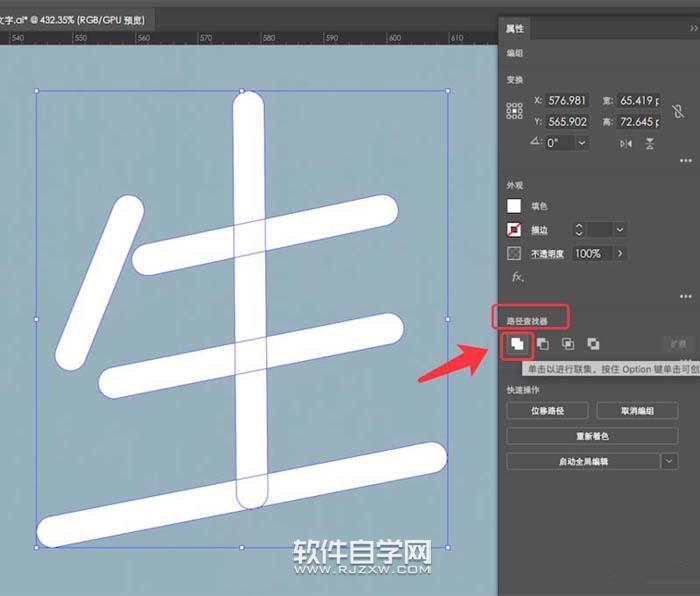Screen dimensions: 700x596
Task: Click the 外观 section heading
Action: 514,185
